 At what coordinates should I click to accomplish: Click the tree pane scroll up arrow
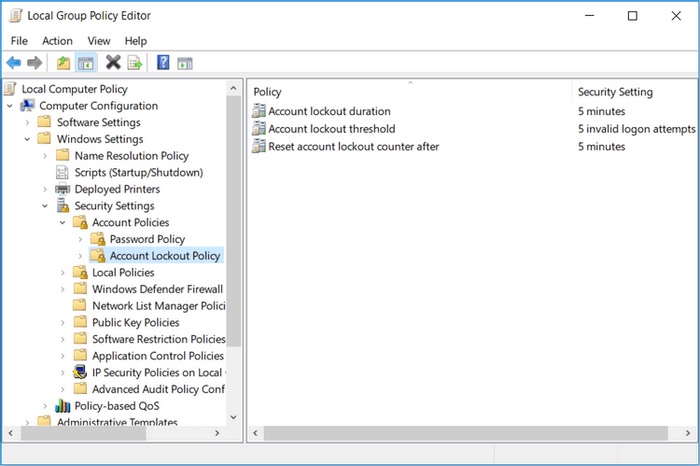(x=233, y=88)
